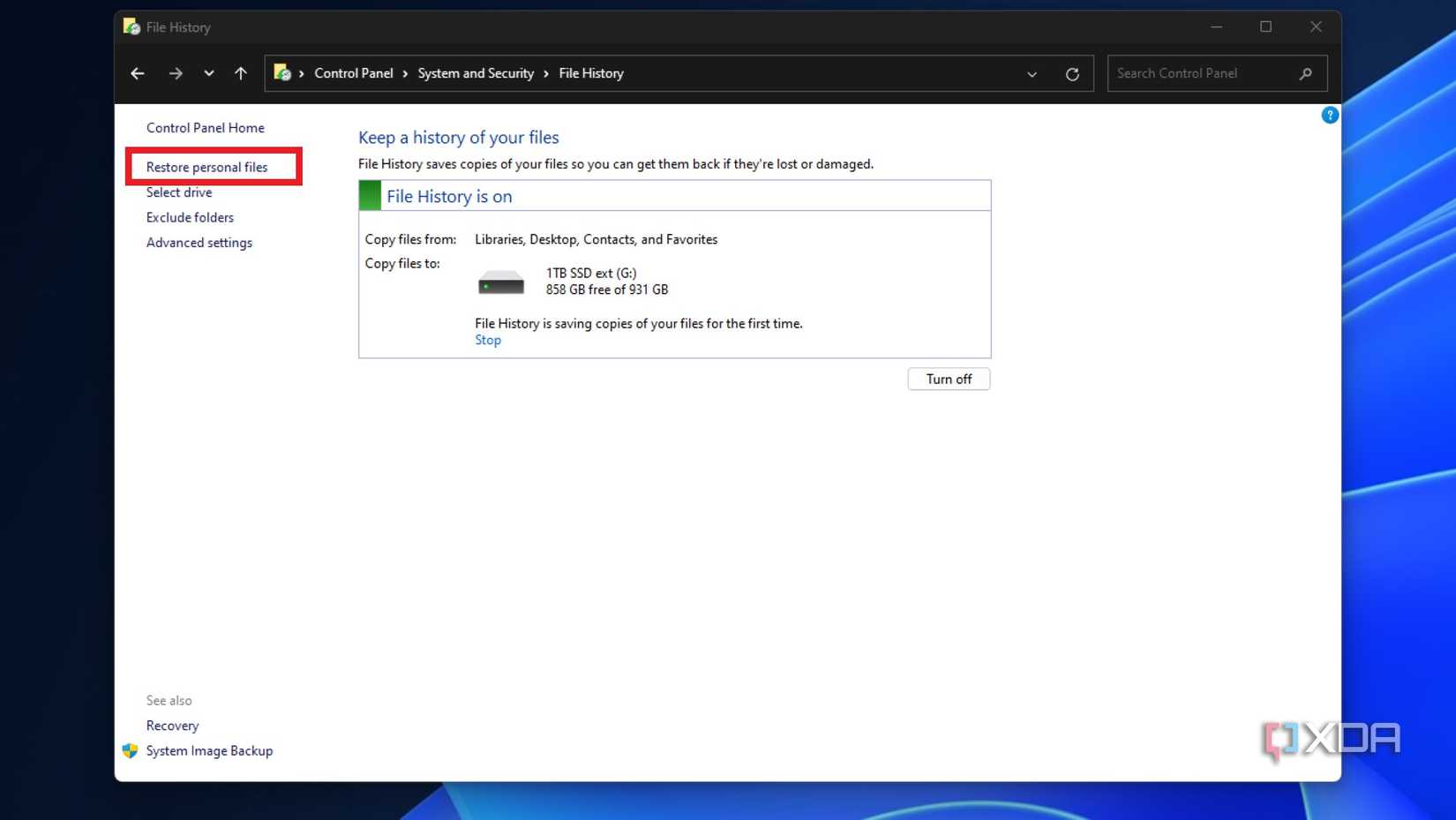Click the File History icon in the address bar
1456x820 pixels.
click(283, 73)
